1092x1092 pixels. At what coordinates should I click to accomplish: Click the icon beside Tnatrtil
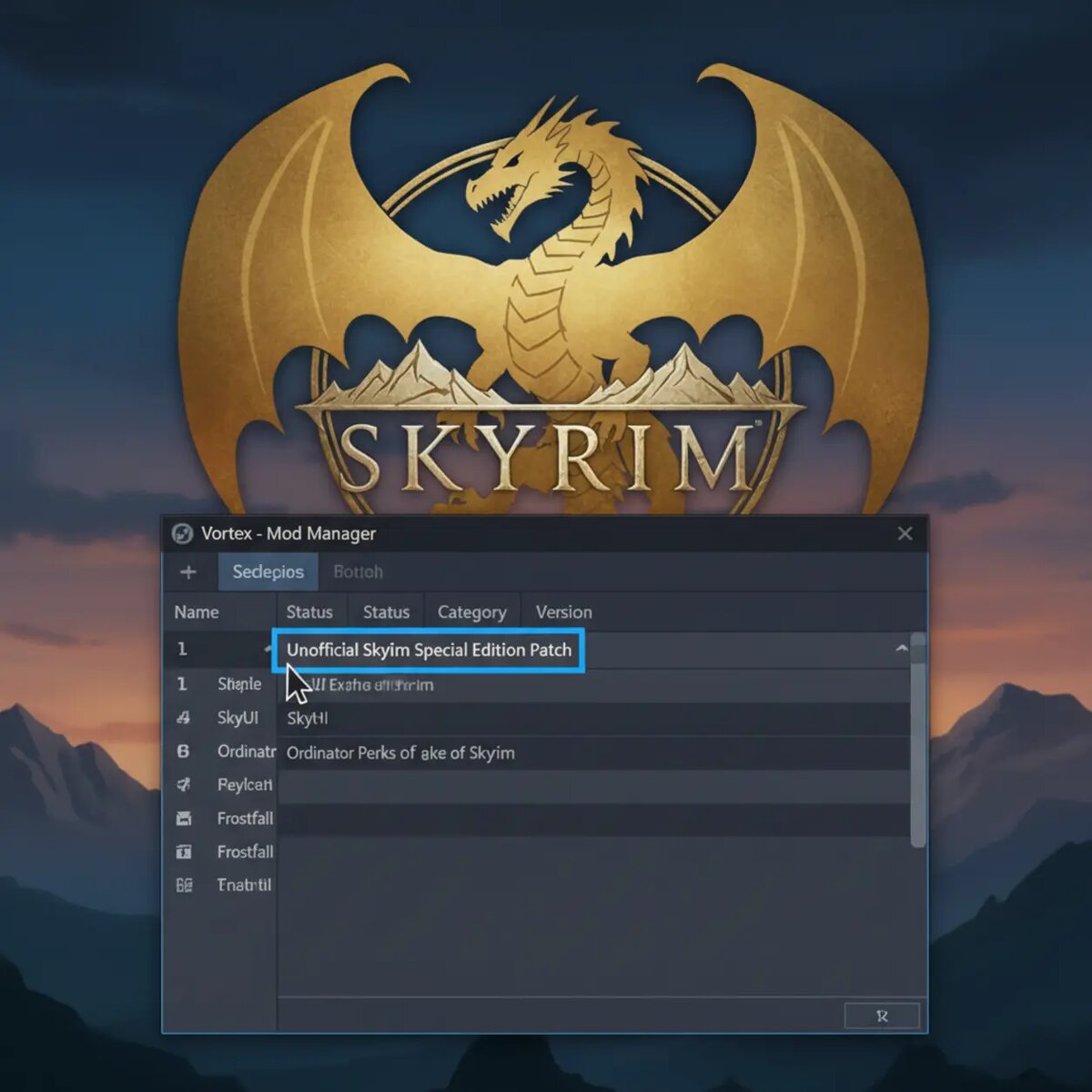pyautogui.click(x=184, y=885)
